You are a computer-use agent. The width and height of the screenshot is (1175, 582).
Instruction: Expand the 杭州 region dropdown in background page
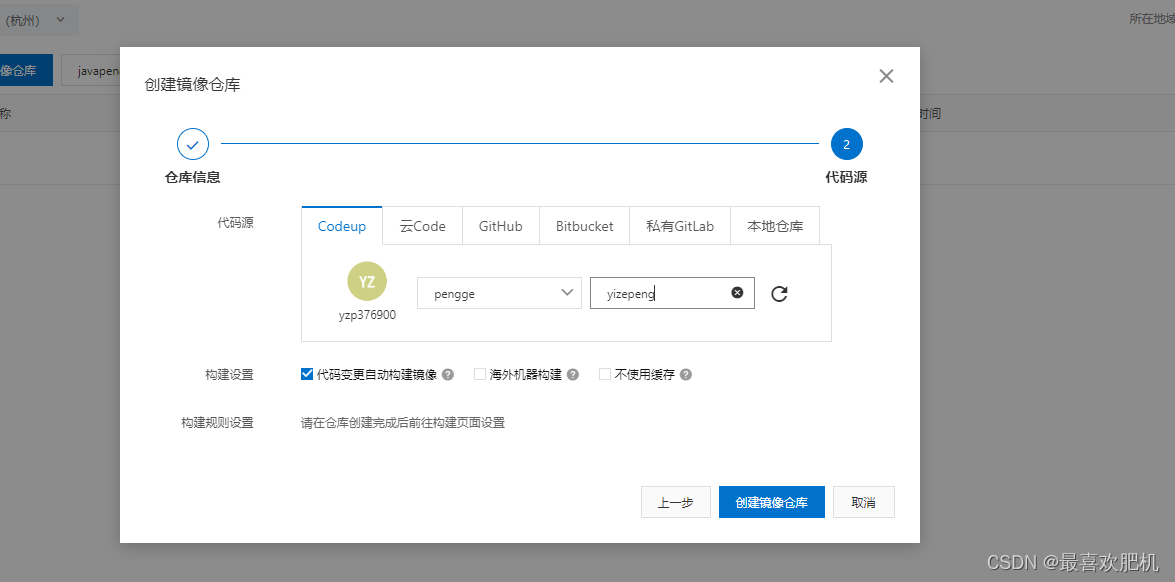pos(39,20)
